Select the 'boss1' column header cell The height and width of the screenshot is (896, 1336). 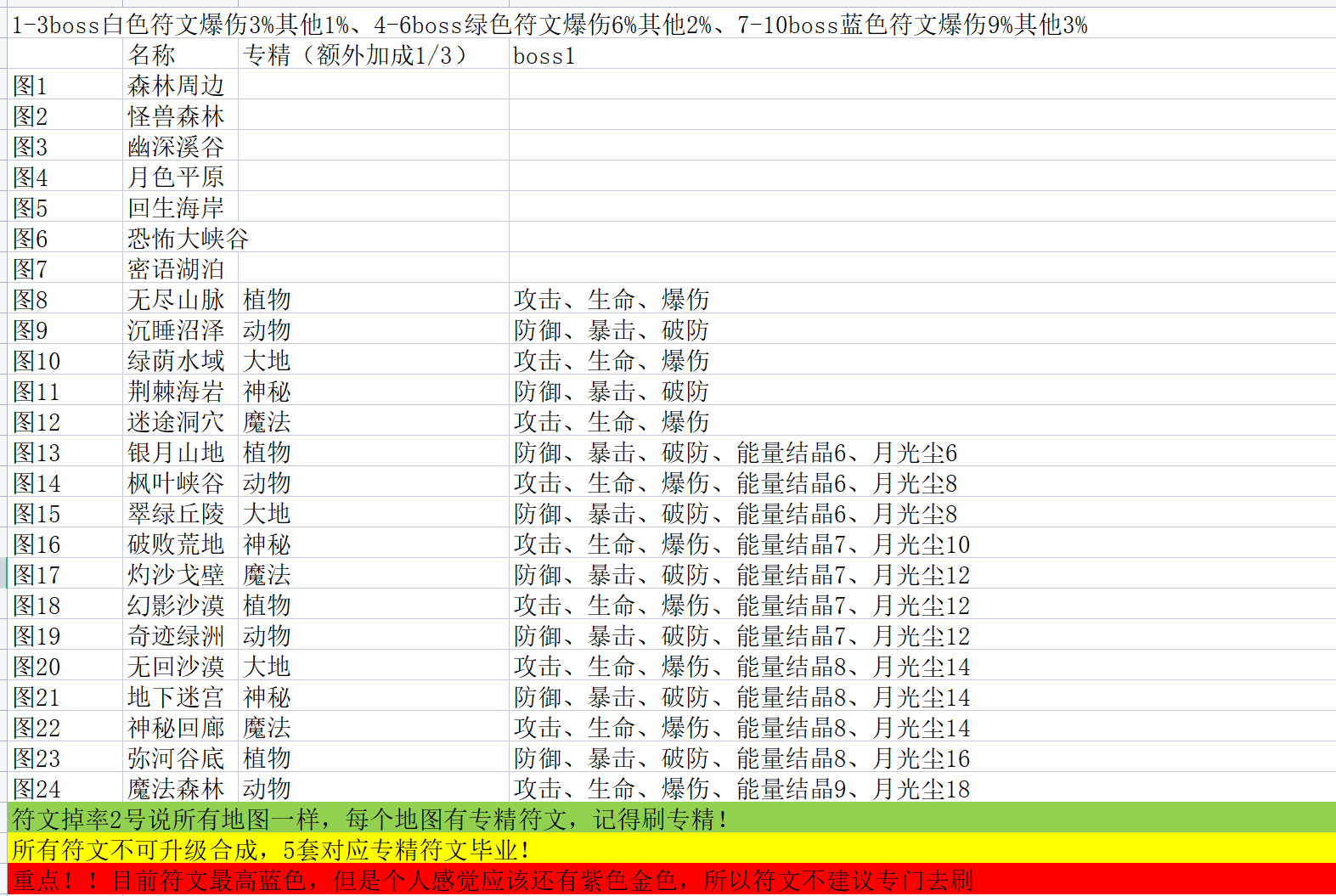coord(922,54)
